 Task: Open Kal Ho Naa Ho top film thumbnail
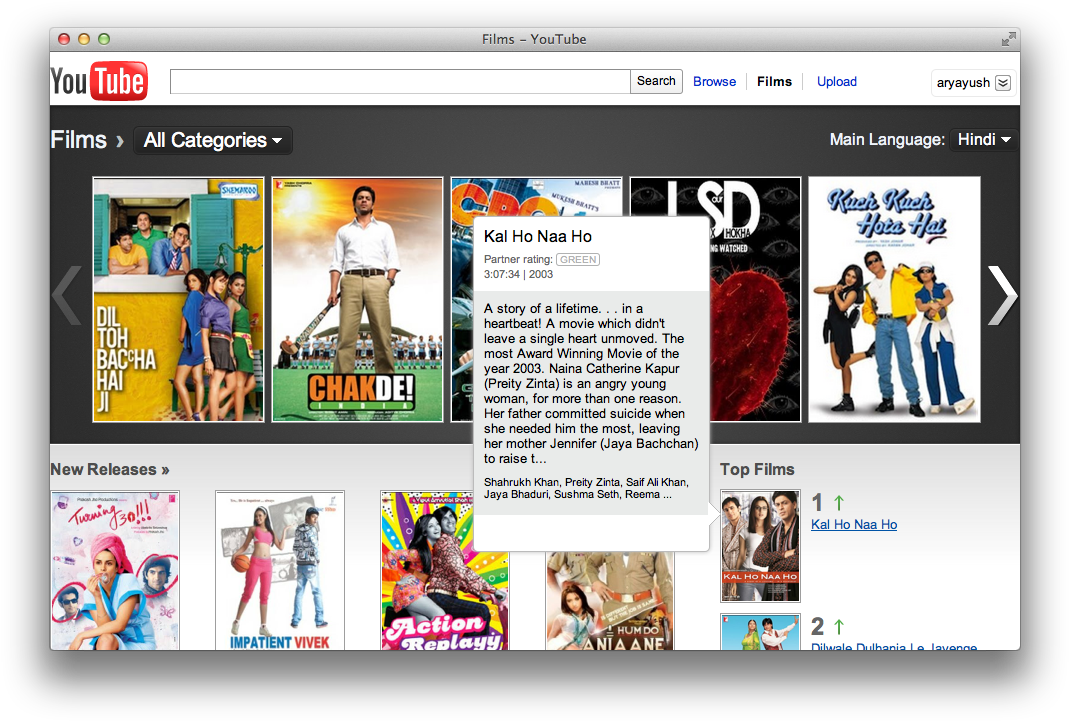[x=760, y=546]
